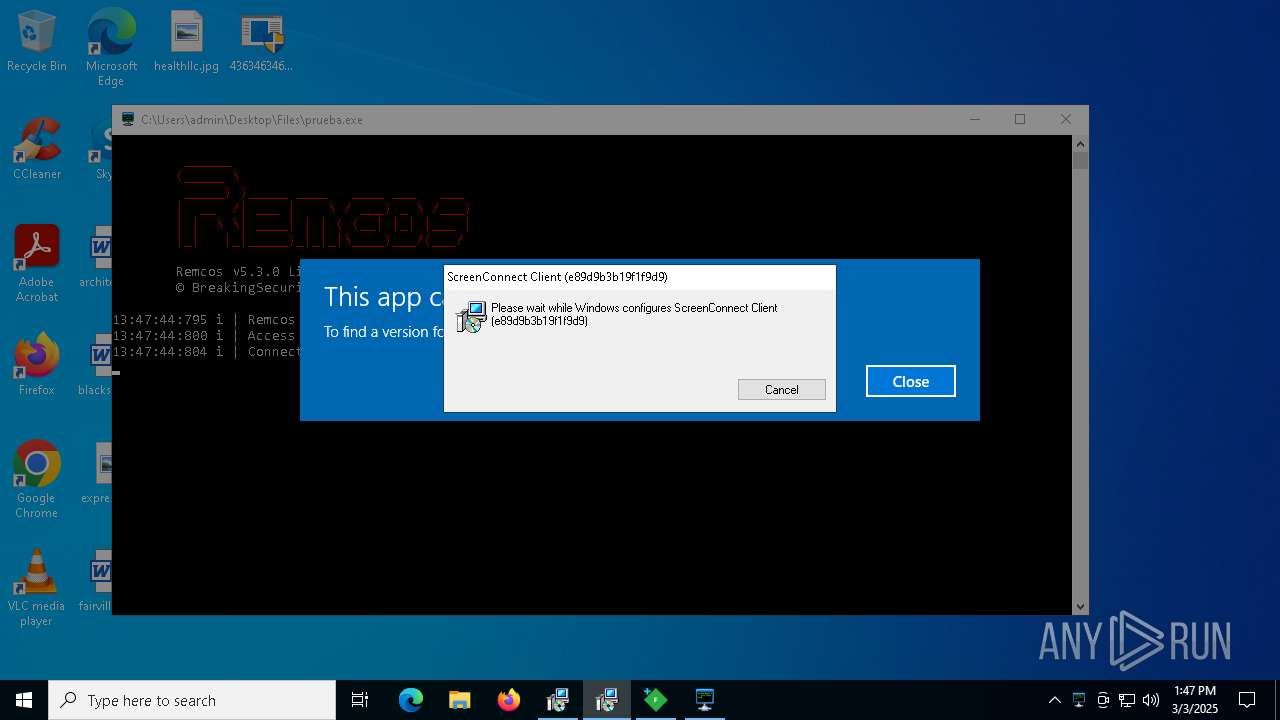Select the 436346346... desktop installer icon
Viewport: 1280px width, 720px height.
click(x=261, y=42)
